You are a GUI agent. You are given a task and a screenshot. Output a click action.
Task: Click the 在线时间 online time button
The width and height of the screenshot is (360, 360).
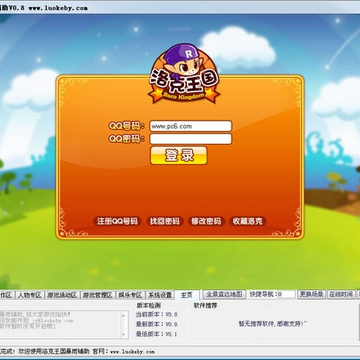pyautogui.click(x=341, y=294)
